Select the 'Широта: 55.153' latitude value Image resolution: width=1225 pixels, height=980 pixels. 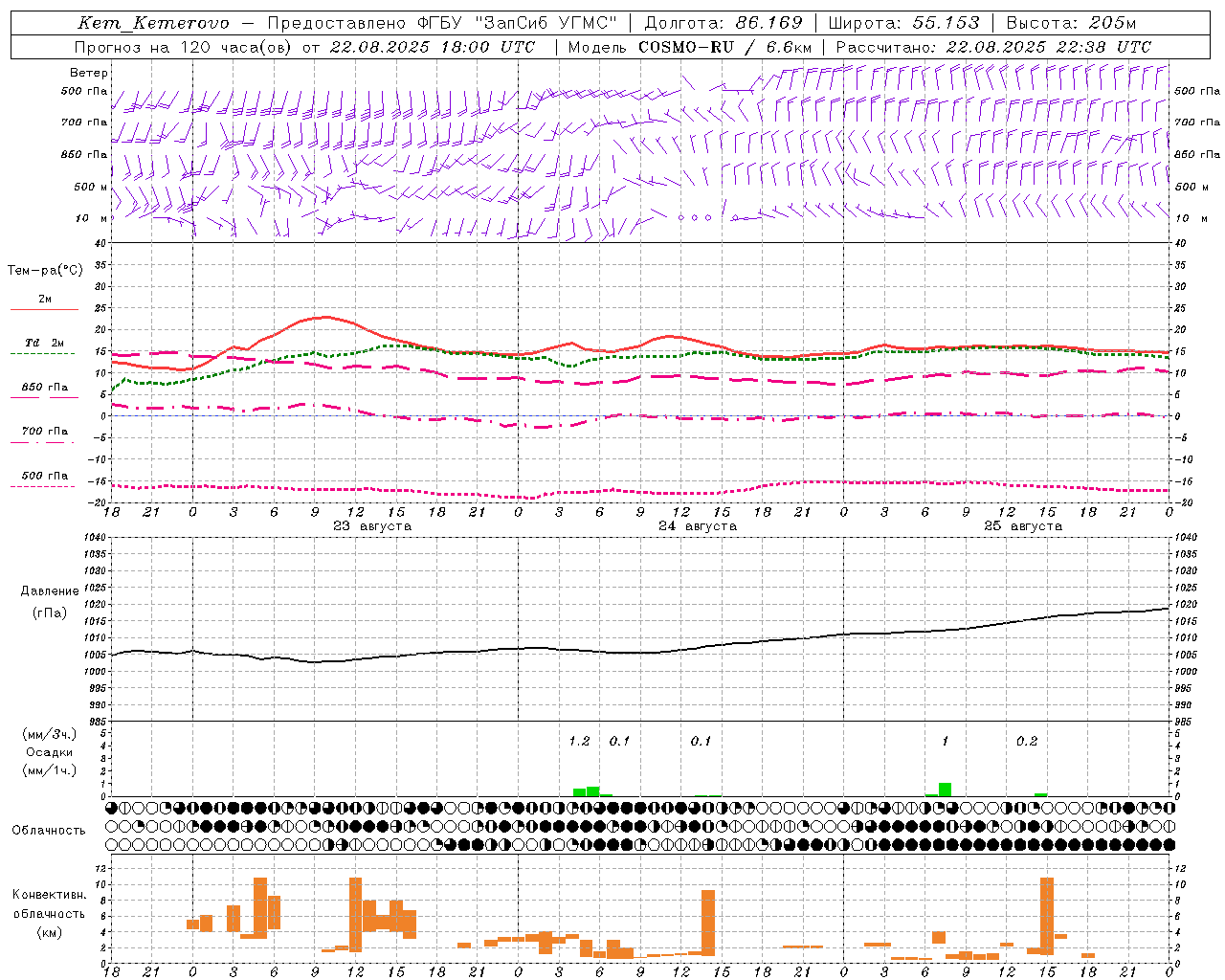[x=903, y=23]
